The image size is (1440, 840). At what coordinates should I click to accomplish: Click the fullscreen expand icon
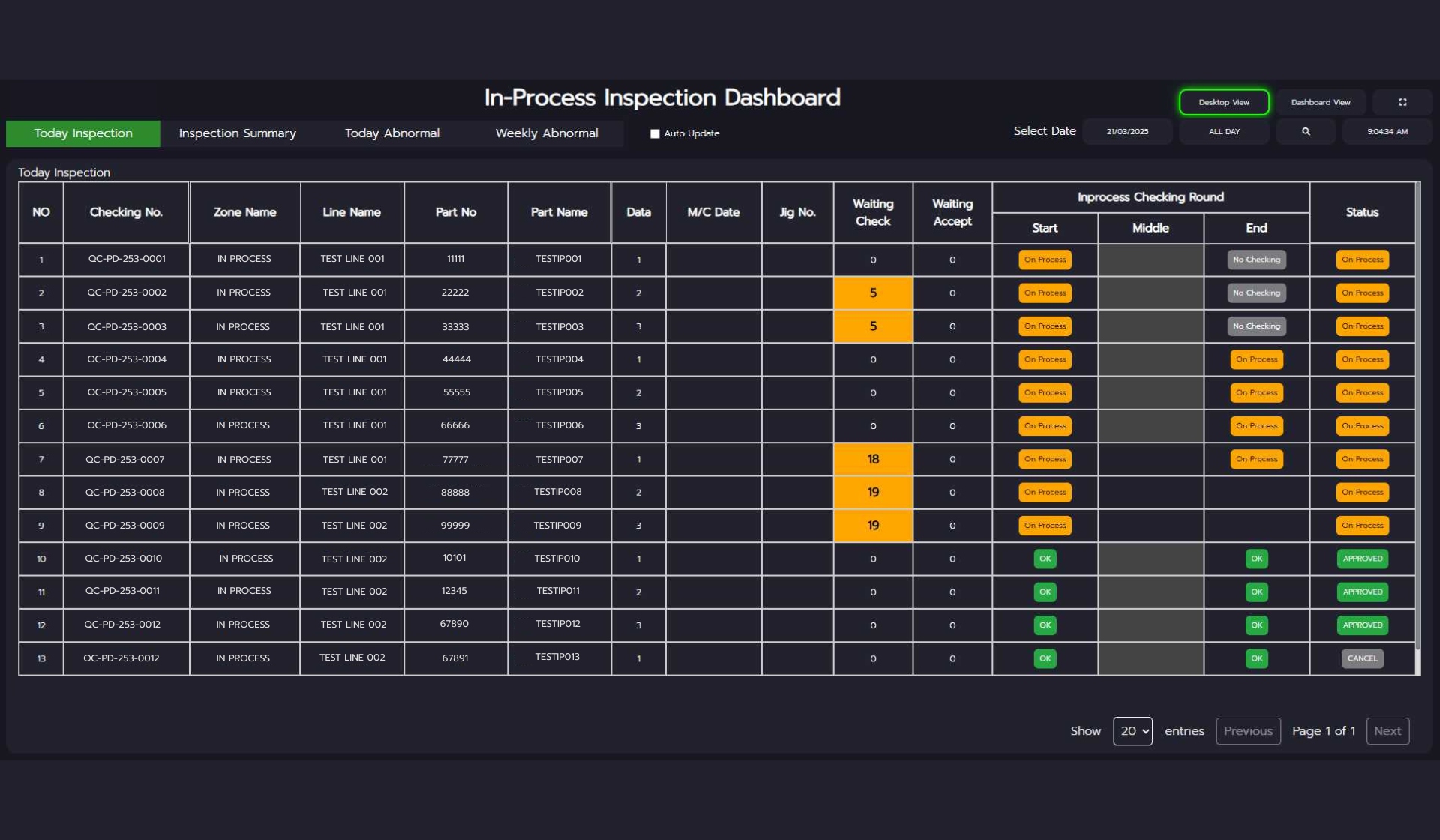pyautogui.click(x=1402, y=102)
